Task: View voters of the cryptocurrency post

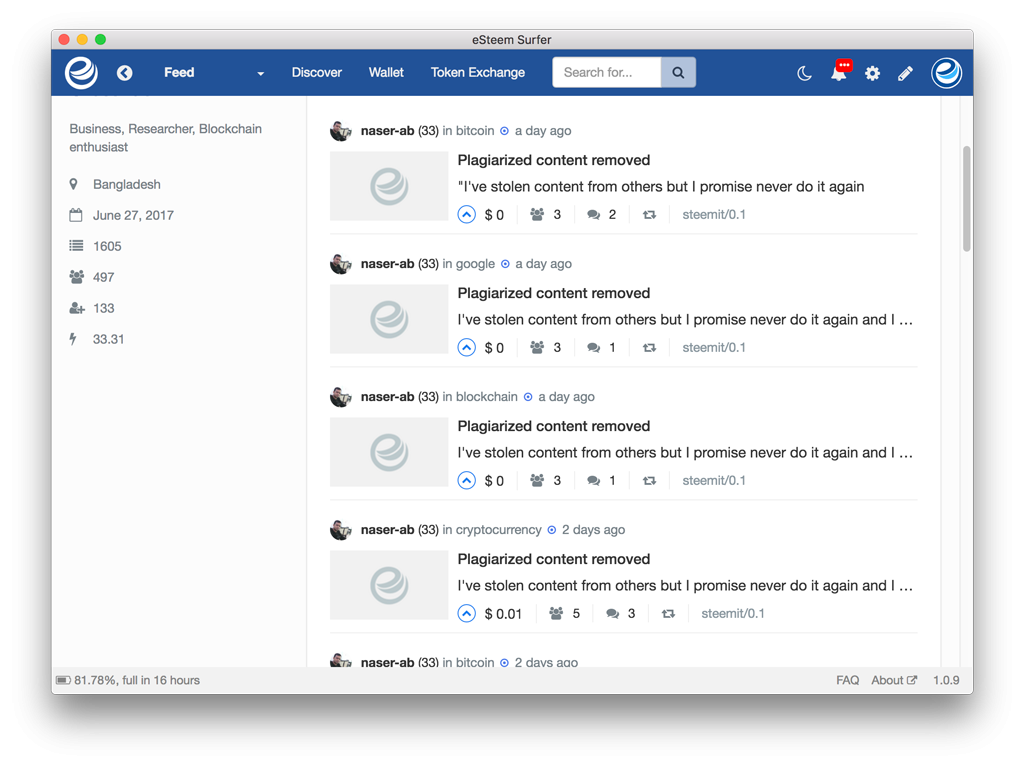Action: pyautogui.click(x=564, y=613)
